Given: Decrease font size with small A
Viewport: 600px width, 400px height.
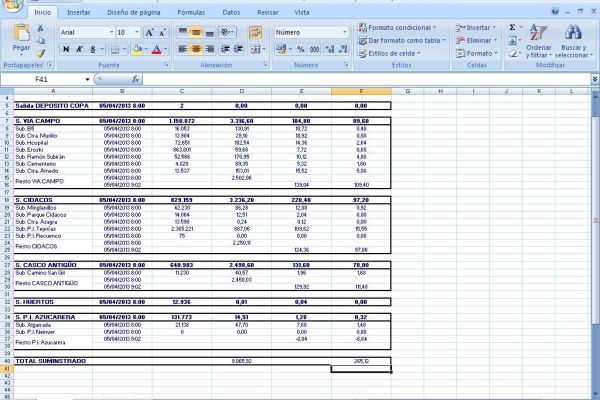Looking at the screenshot, I should 162,33.
